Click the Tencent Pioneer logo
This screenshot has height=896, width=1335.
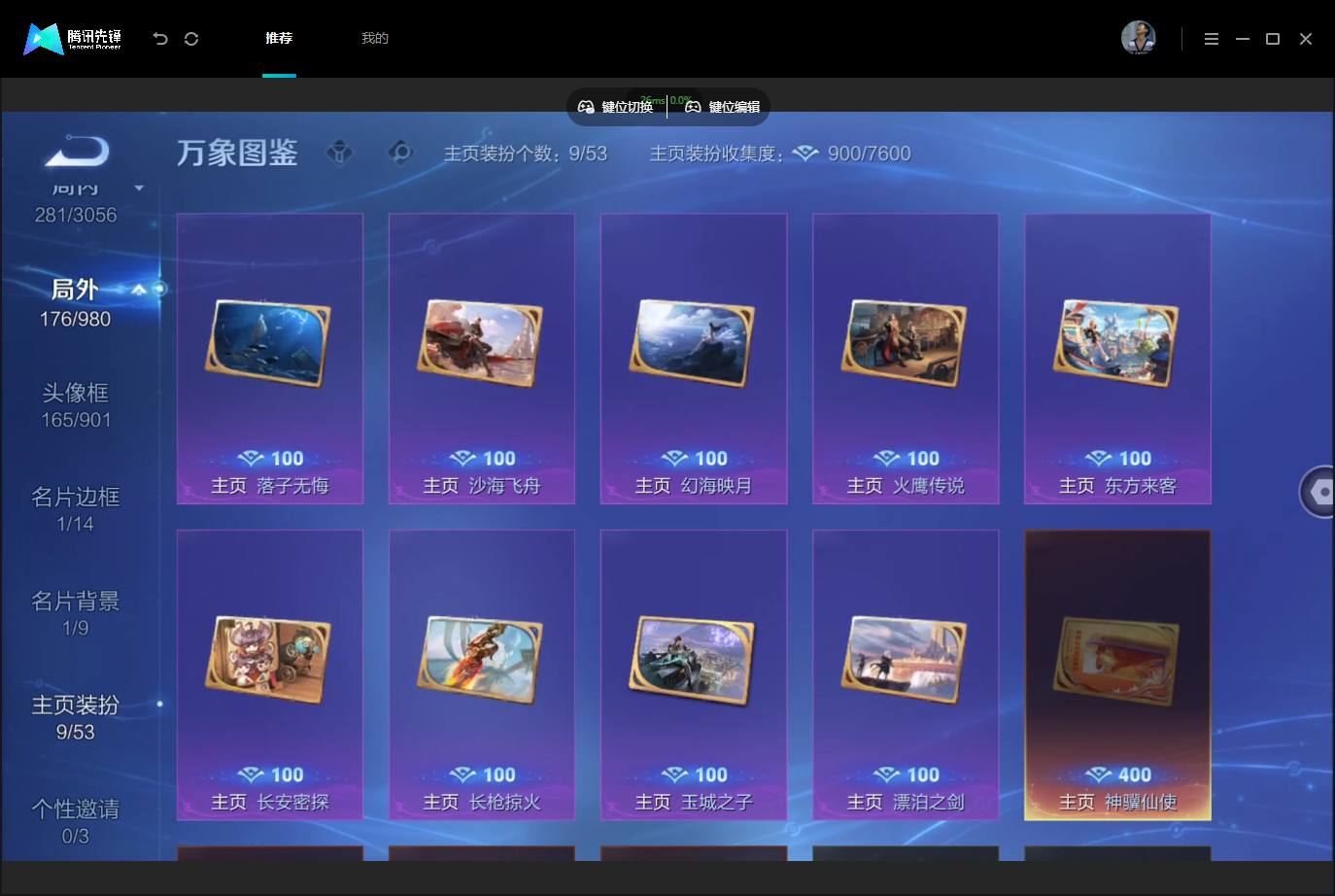pyautogui.click(x=73, y=39)
